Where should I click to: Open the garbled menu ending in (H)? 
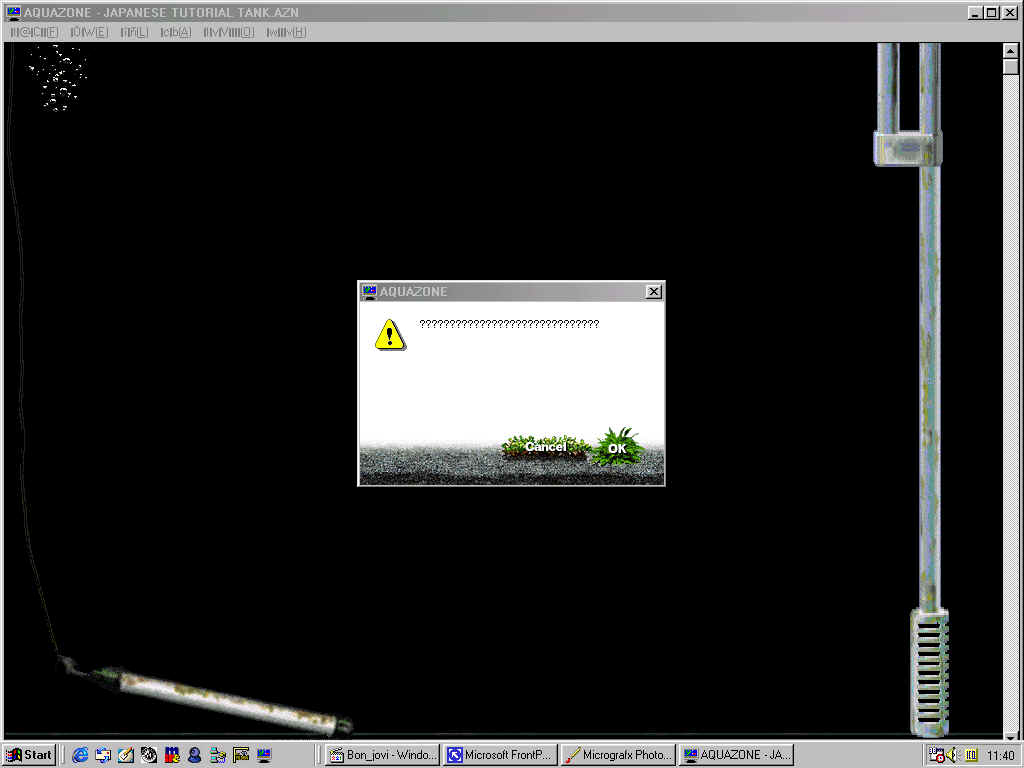(286, 32)
